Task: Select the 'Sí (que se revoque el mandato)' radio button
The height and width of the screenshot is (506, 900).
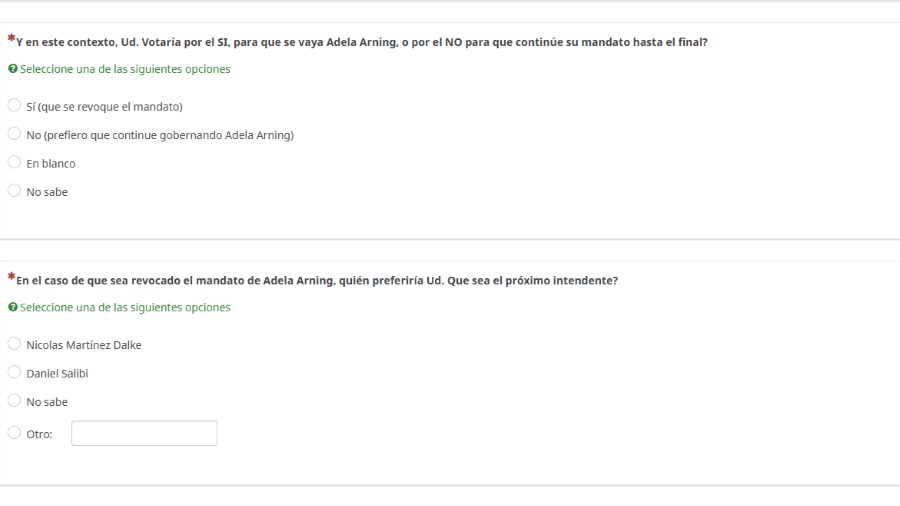Action: point(14,106)
